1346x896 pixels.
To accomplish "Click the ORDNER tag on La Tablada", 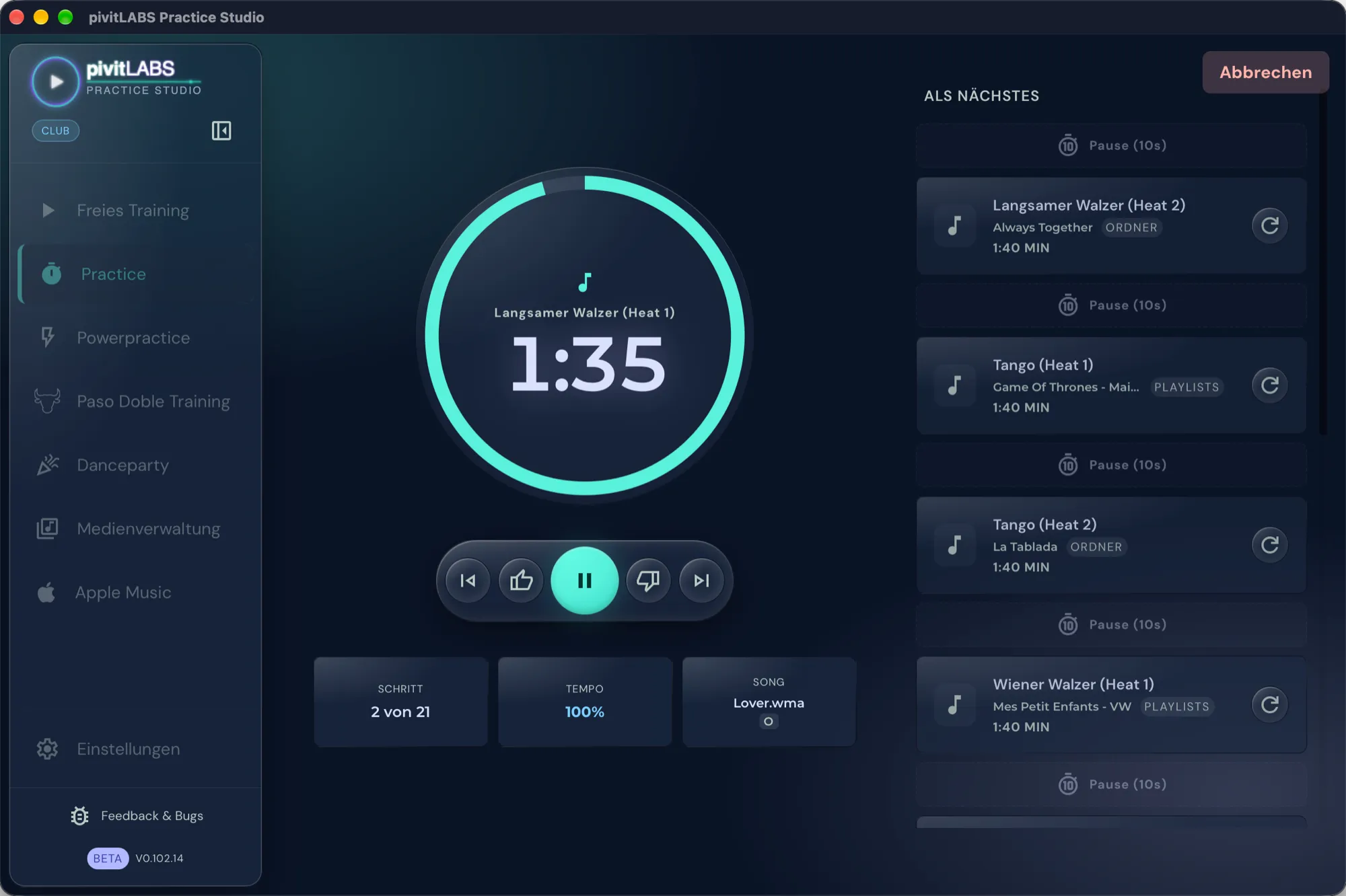I will (1096, 547).
